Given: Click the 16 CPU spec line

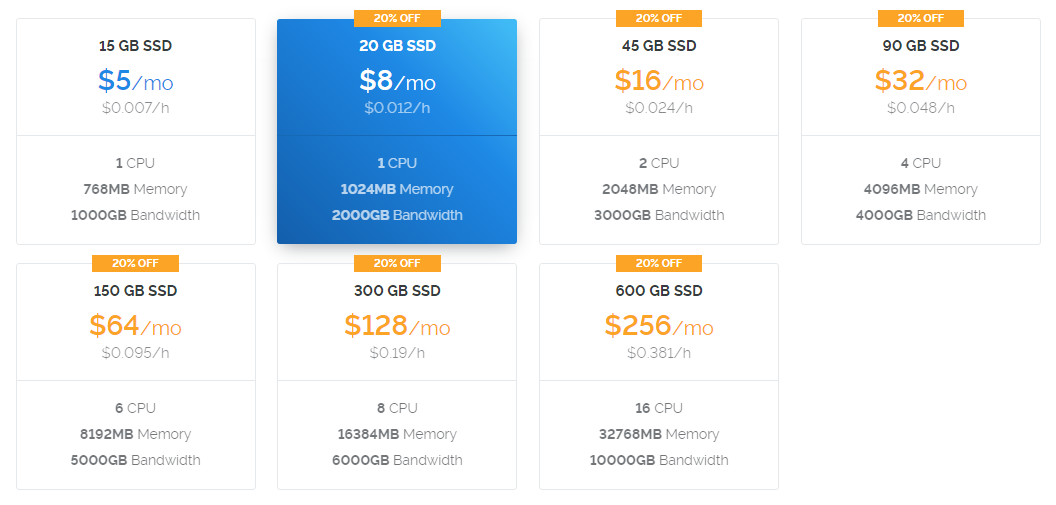Looking at the screenshot, I should point(659,408).
